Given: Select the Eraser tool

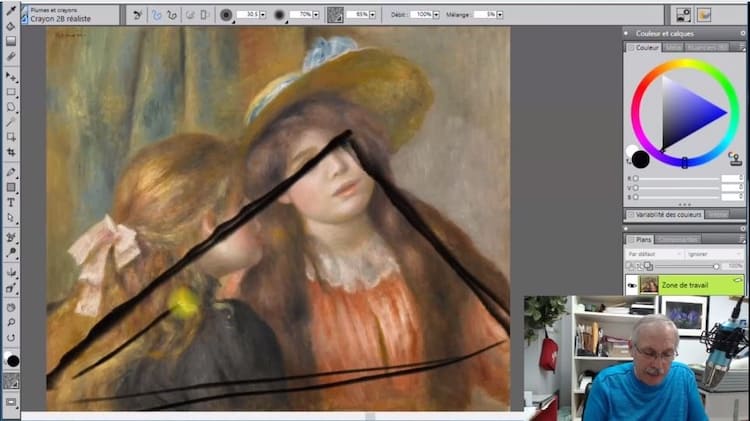Looking at the screenshot, I should pyautogui.click(x=11, y=56).
